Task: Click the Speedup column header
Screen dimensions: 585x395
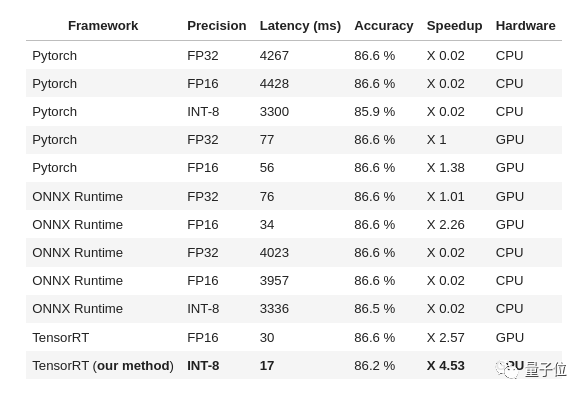Action: click(x=454, y=26)
